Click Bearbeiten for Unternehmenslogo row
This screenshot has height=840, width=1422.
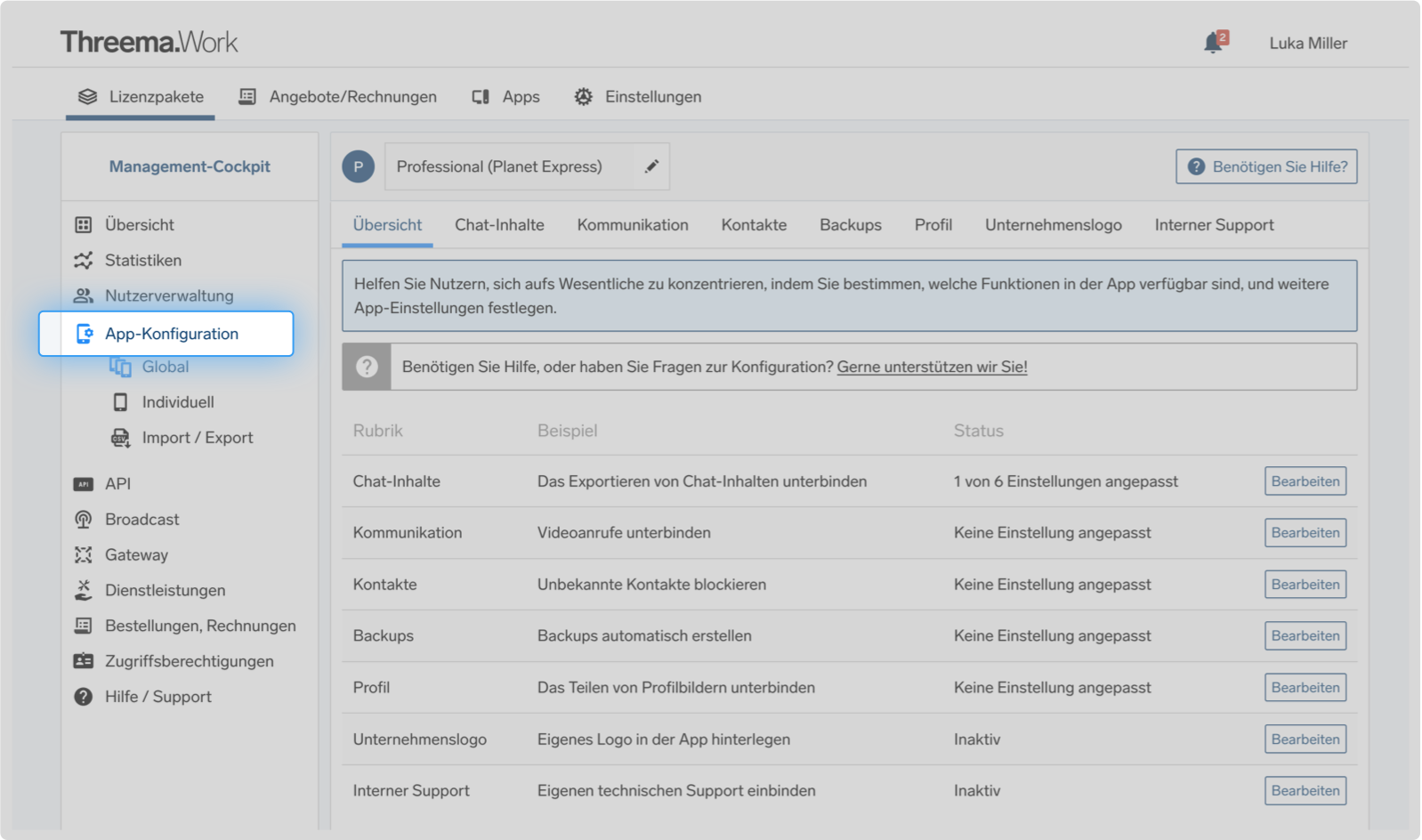(x=1305, y=739)
